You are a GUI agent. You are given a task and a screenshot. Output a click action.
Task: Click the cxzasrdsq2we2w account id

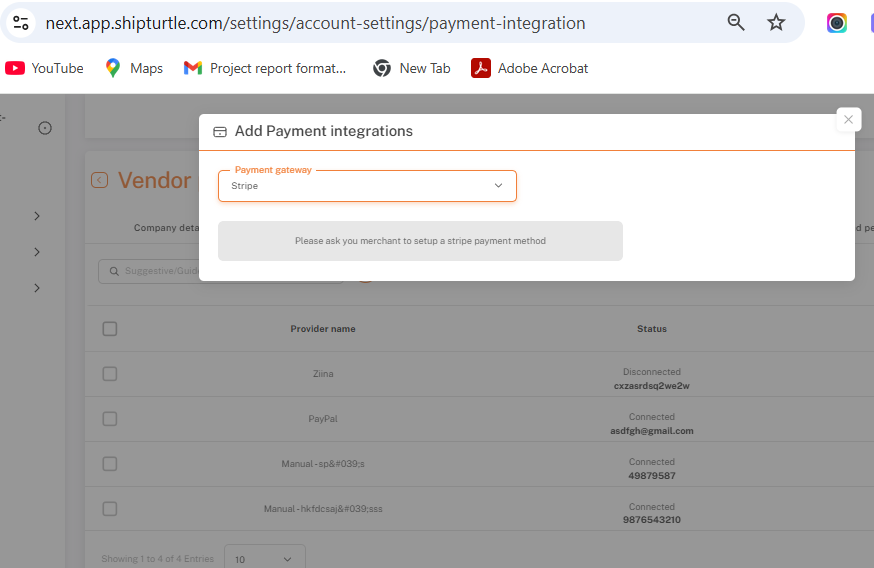(x=652, y=386)
